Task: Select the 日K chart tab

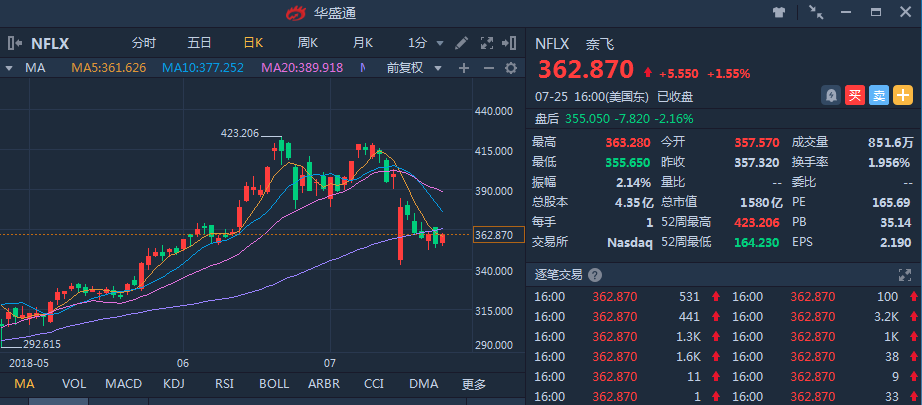Action: (253, 43)
